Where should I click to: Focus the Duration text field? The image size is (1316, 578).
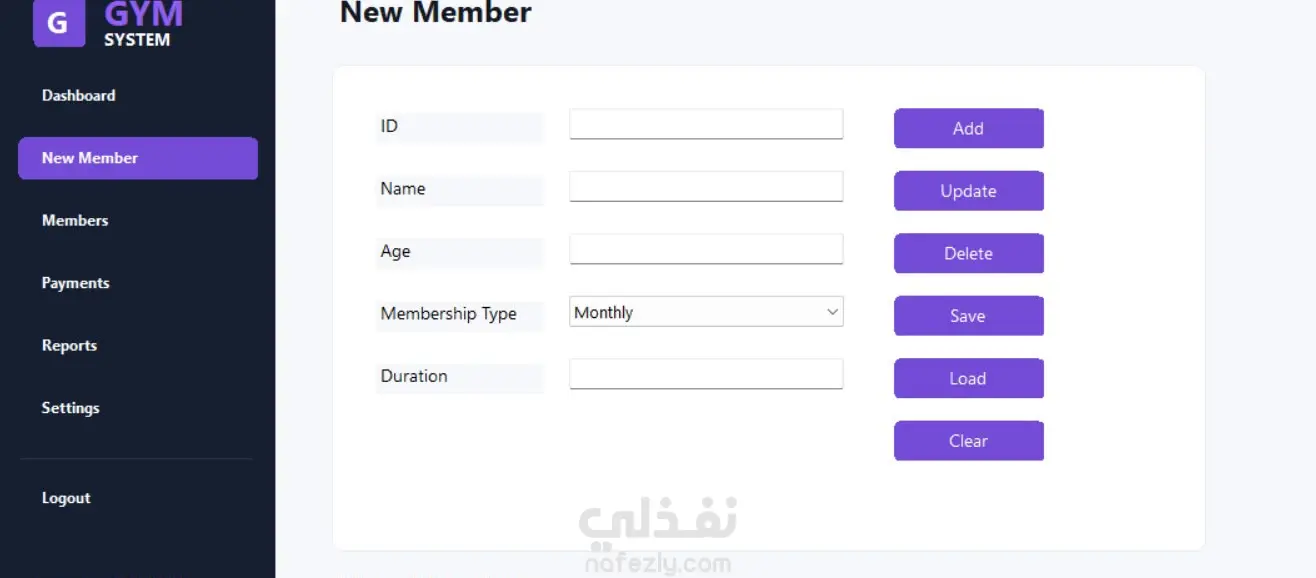(706, 374)
